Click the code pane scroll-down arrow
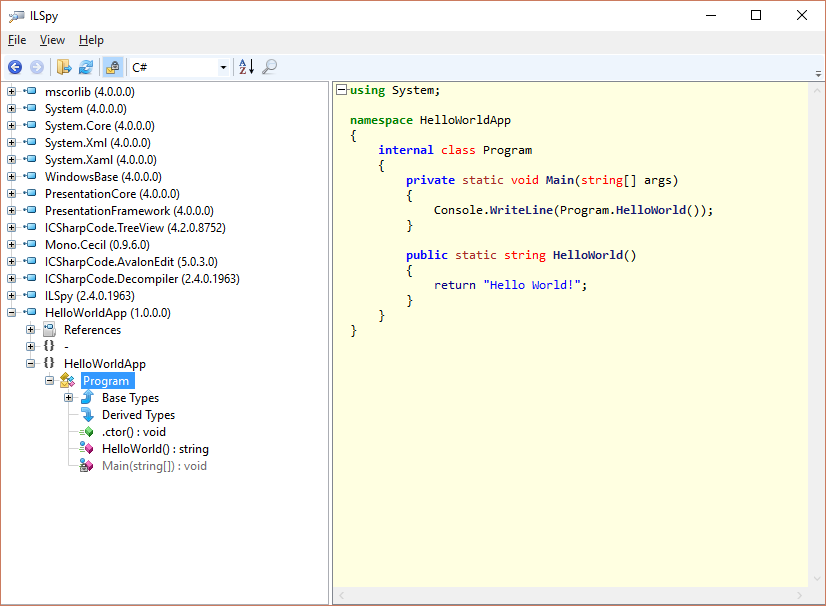The width and height of the screenshot is (826, 606). tap(817, 579)
